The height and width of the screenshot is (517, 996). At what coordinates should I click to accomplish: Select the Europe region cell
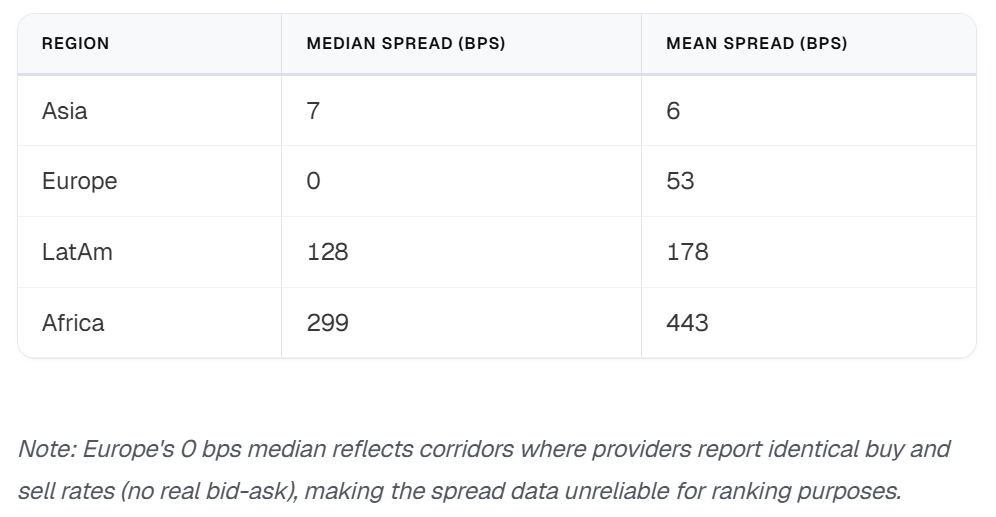pyautogui.click(x=80, y=181)
